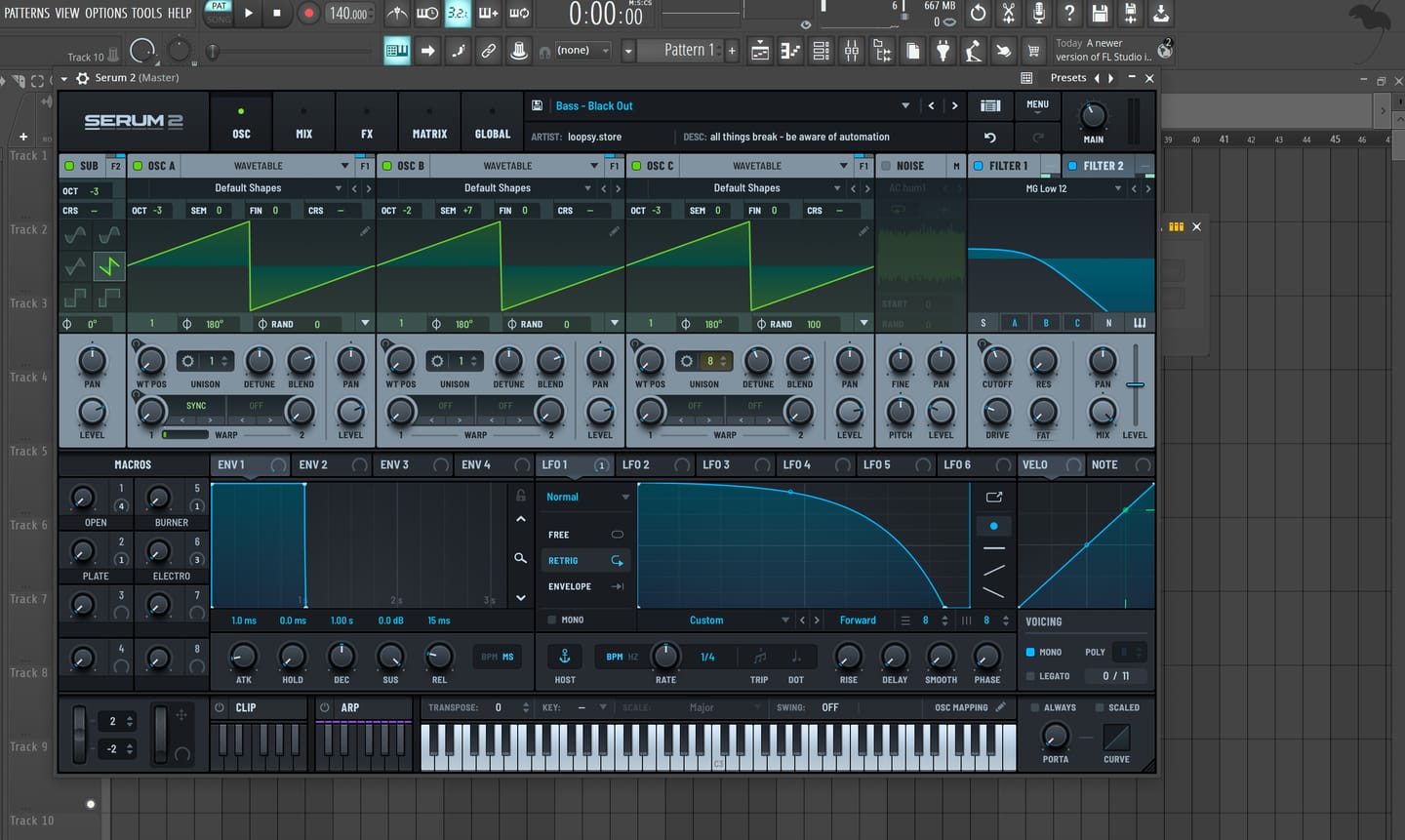
Task: Select the saw wave shape in SUB oscillator
Action: pos(109,265)
